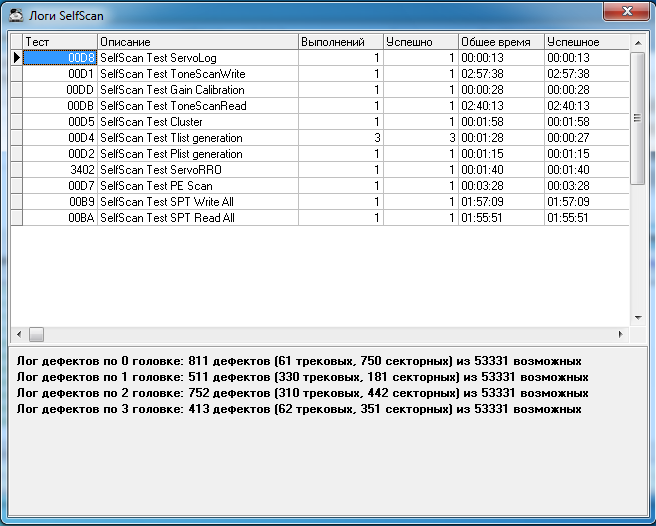
Task: Click SelfScan Test SPT Write All description
Action: pyautogui.click(x=198, y=202)
